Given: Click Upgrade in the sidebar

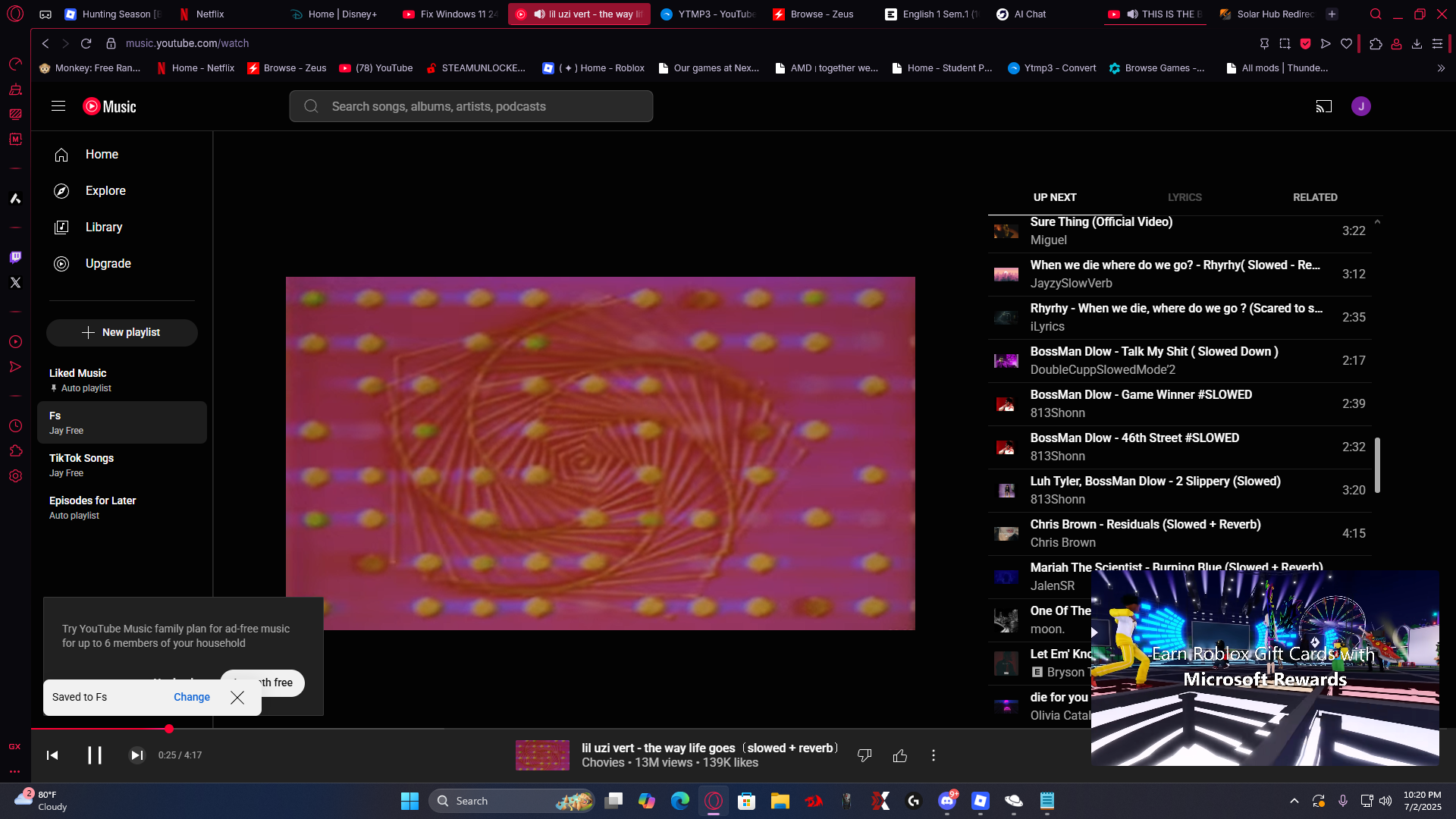Looking at the screenshot, I should [122, 264].
